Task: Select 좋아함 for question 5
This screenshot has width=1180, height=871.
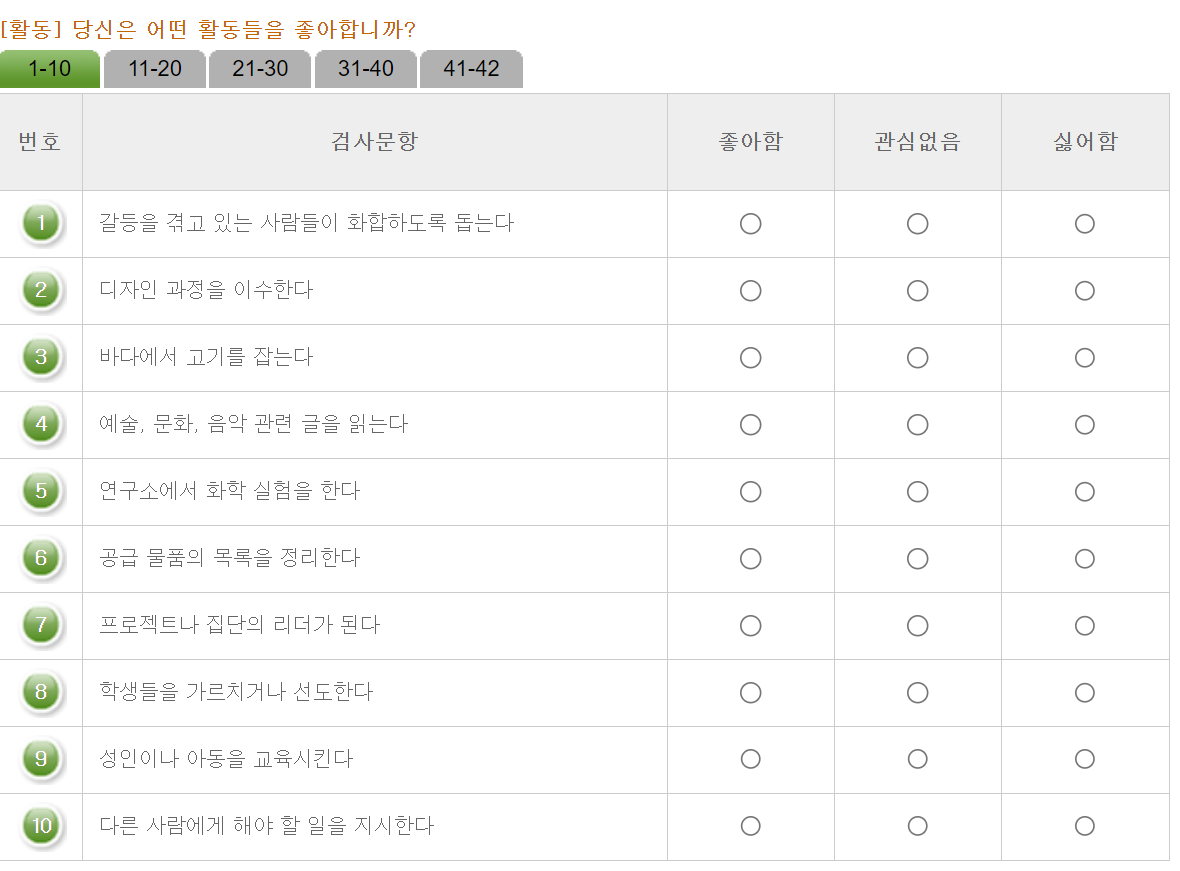Action: coord(751,492)
